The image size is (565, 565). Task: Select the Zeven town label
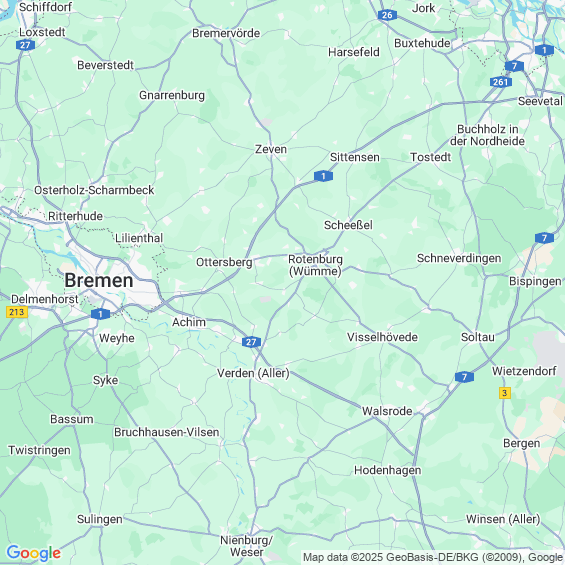pos(271,149)
